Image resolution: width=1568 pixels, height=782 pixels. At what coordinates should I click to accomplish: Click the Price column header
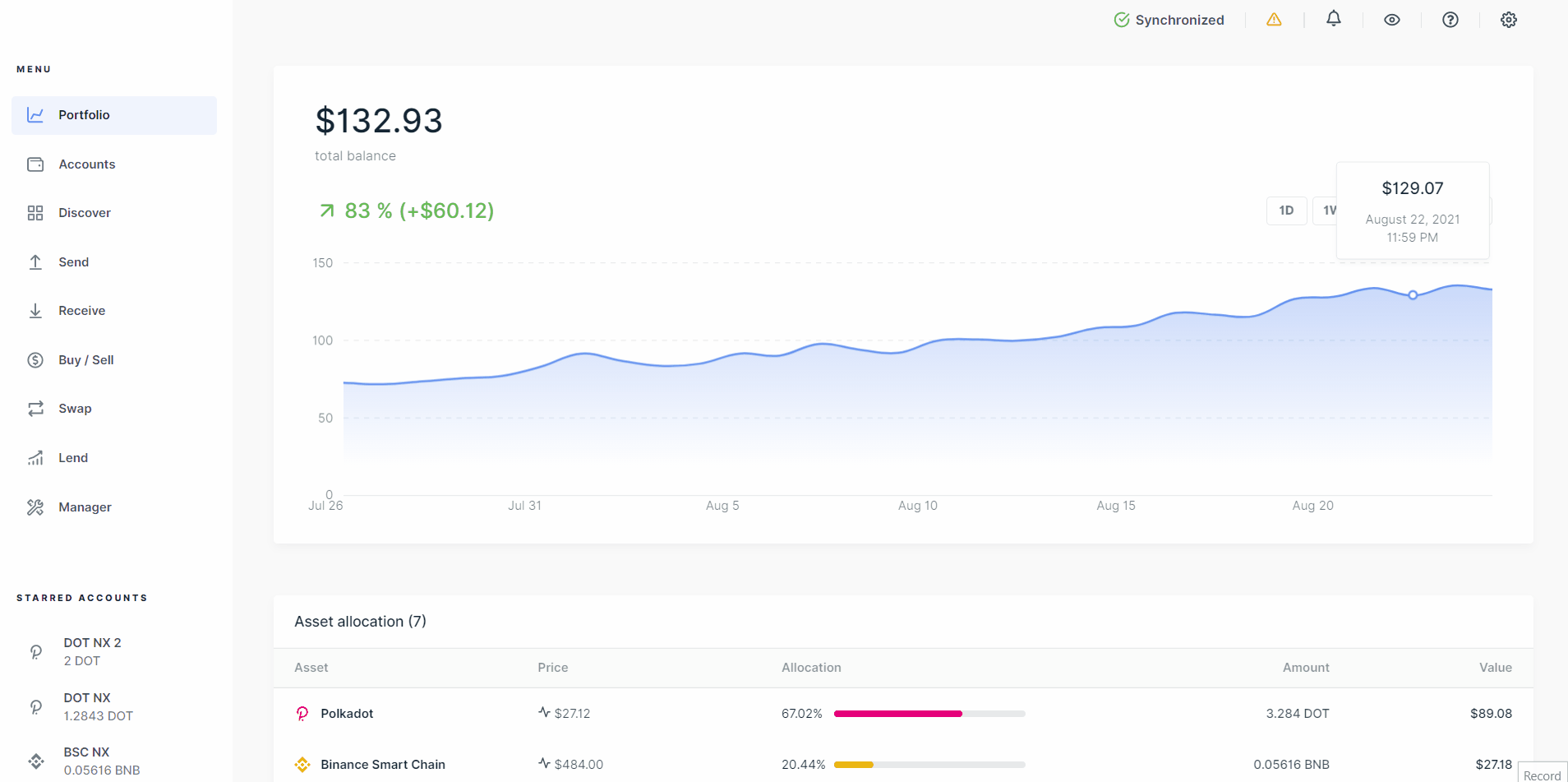coord(553,668)
